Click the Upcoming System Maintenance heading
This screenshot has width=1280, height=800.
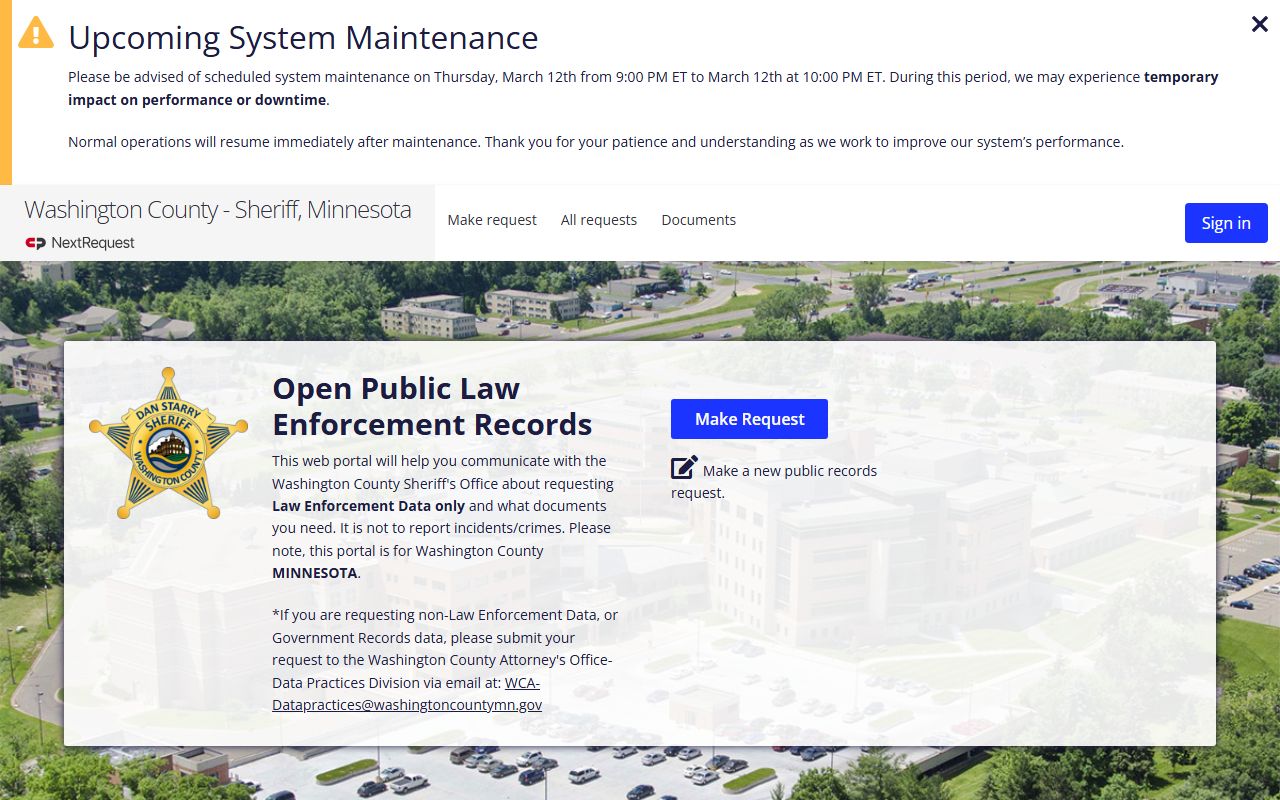click(x=303, y=38)
